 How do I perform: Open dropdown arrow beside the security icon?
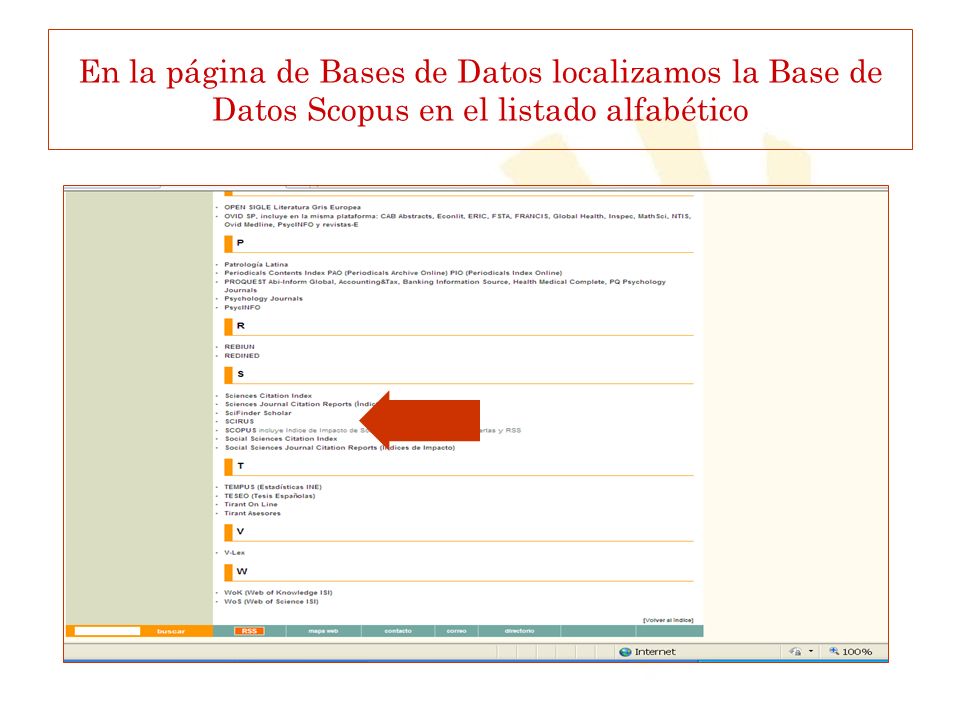tap(811, 651)
